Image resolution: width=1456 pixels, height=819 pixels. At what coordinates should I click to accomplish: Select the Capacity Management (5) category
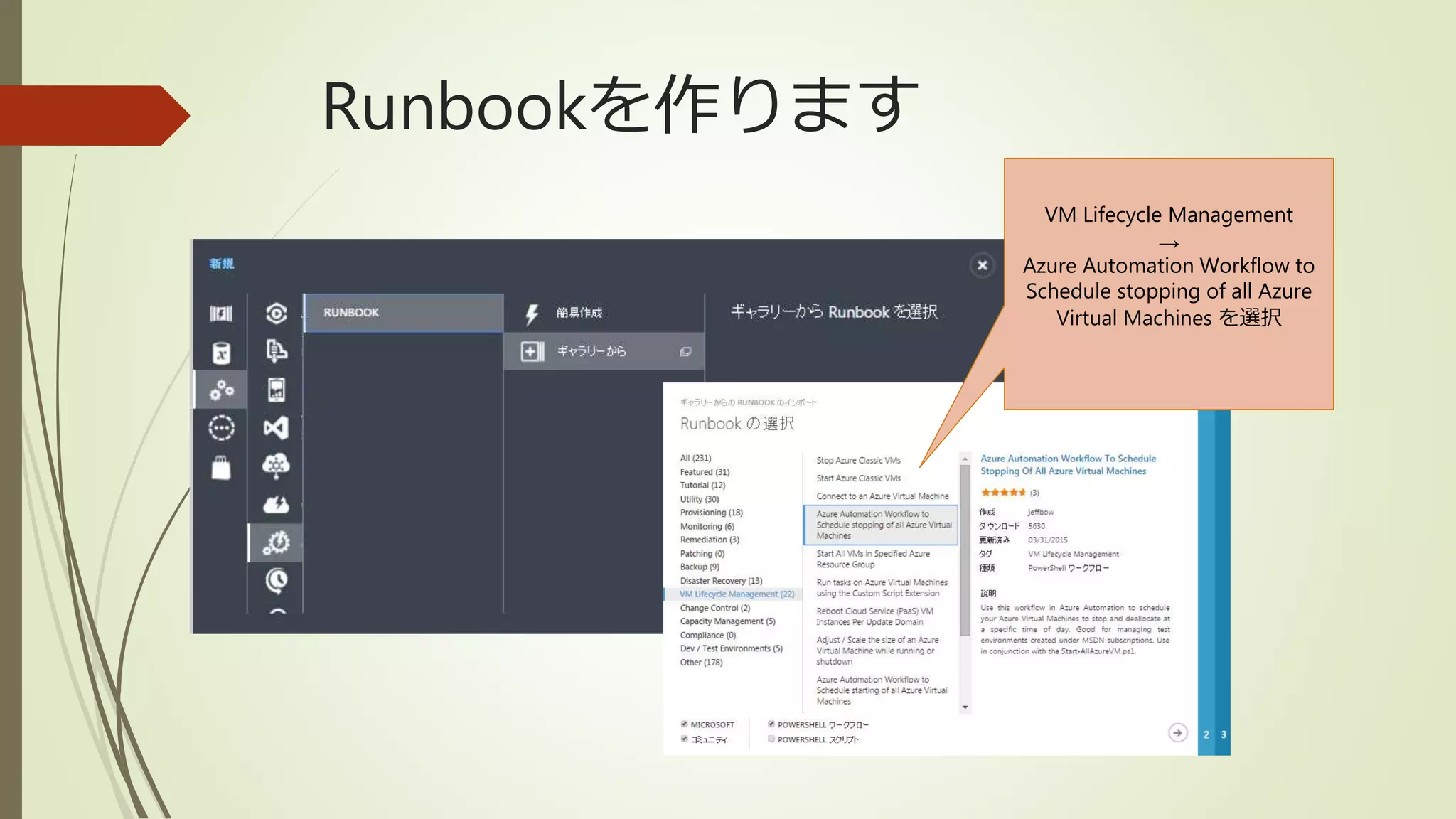point(727,621)
